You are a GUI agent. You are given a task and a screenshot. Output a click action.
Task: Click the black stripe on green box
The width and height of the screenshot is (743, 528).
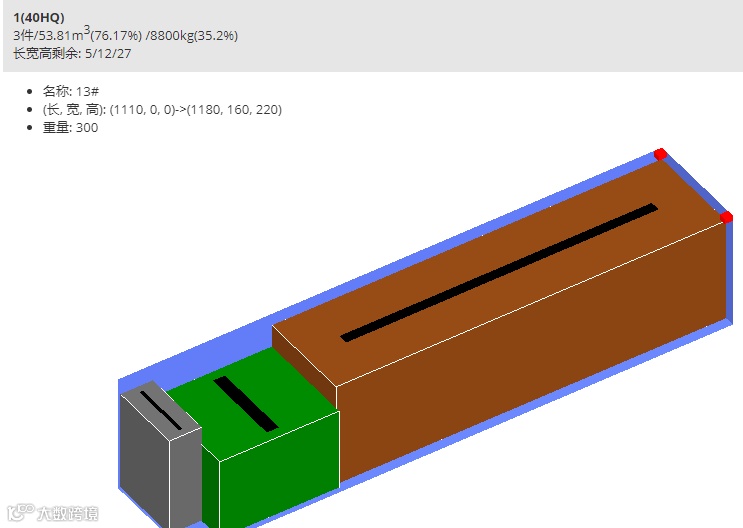(x=245, y=404)
